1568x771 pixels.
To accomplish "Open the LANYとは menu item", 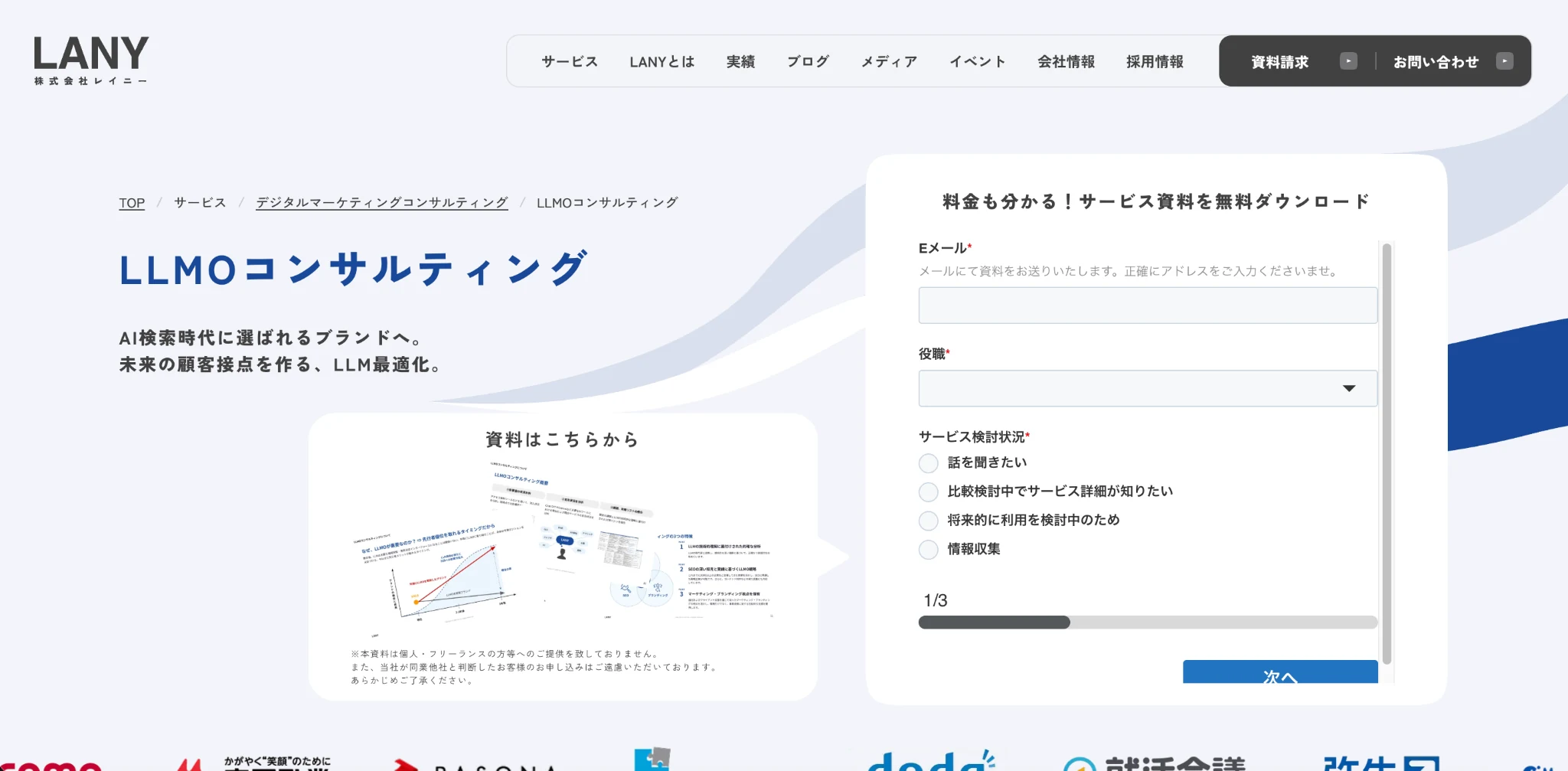I will pyautogui.click(x=662, y=61).
